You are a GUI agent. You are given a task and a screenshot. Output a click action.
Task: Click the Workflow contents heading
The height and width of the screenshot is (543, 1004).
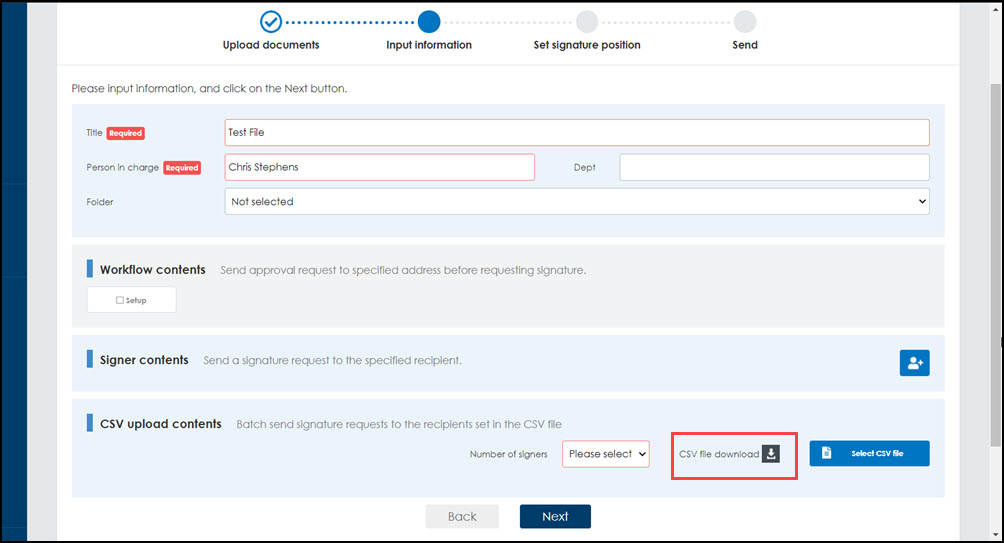click(x=152, y=270)
